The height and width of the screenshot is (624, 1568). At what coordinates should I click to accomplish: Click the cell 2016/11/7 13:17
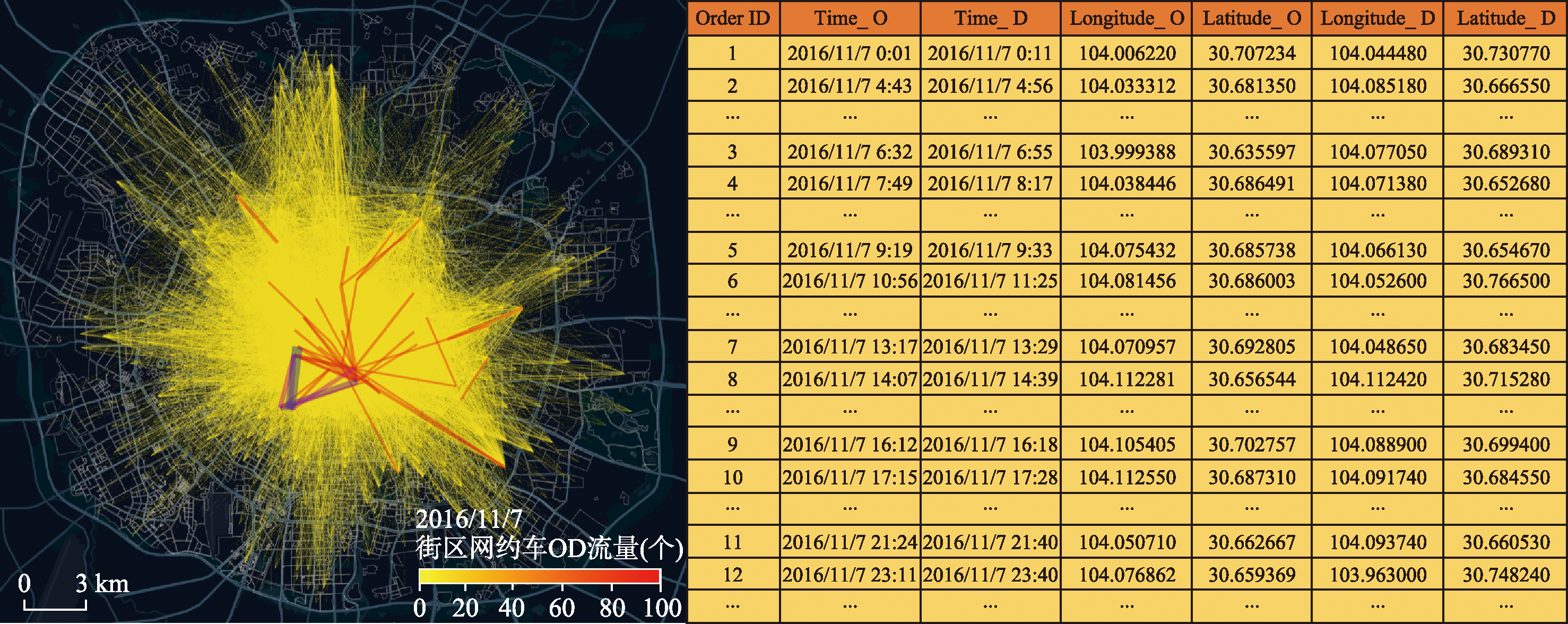pyautogui.click(x=851, y=347)
